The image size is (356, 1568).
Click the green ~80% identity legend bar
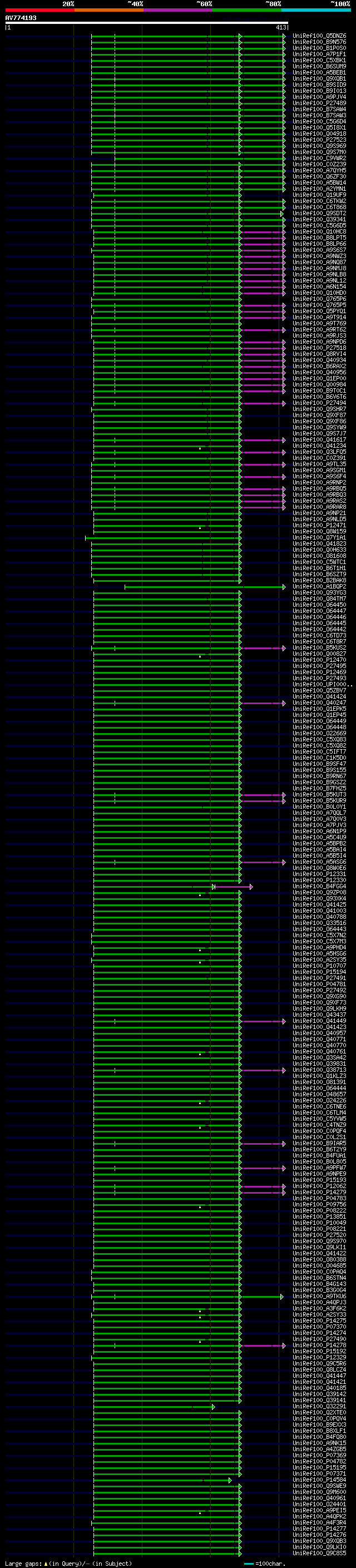coord(247,10)
